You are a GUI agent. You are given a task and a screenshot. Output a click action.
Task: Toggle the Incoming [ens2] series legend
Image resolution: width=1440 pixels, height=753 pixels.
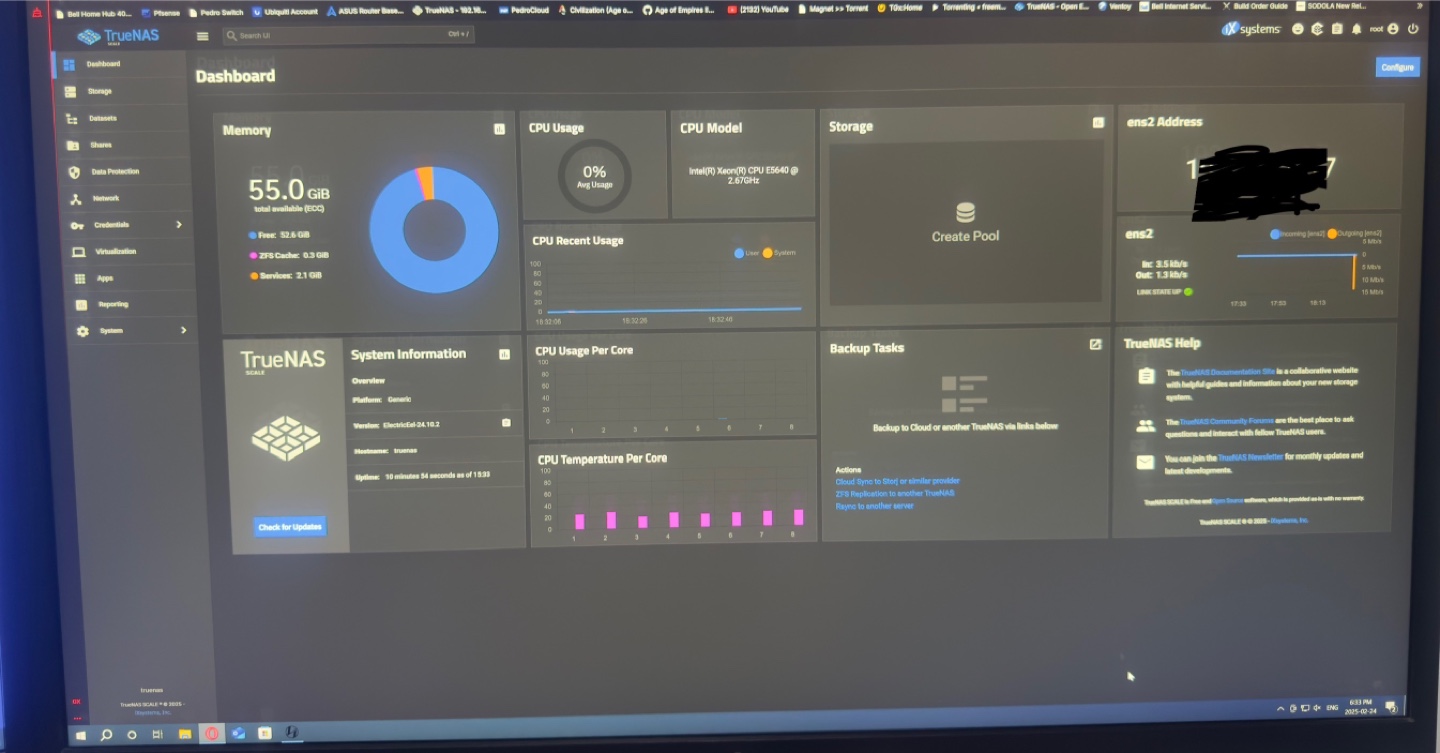1297,234
